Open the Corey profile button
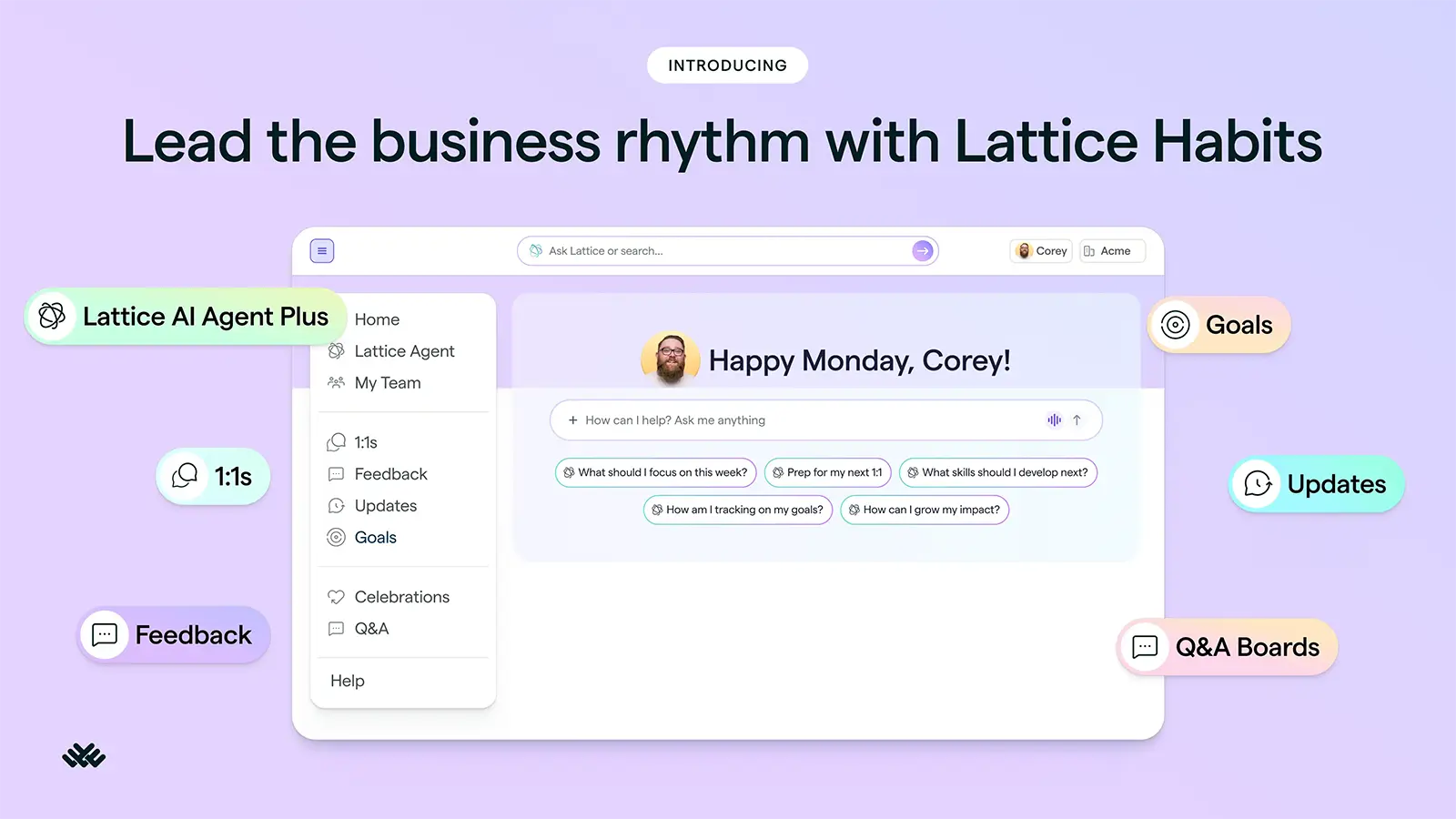1456x819 pixels. click(1041, 251)
